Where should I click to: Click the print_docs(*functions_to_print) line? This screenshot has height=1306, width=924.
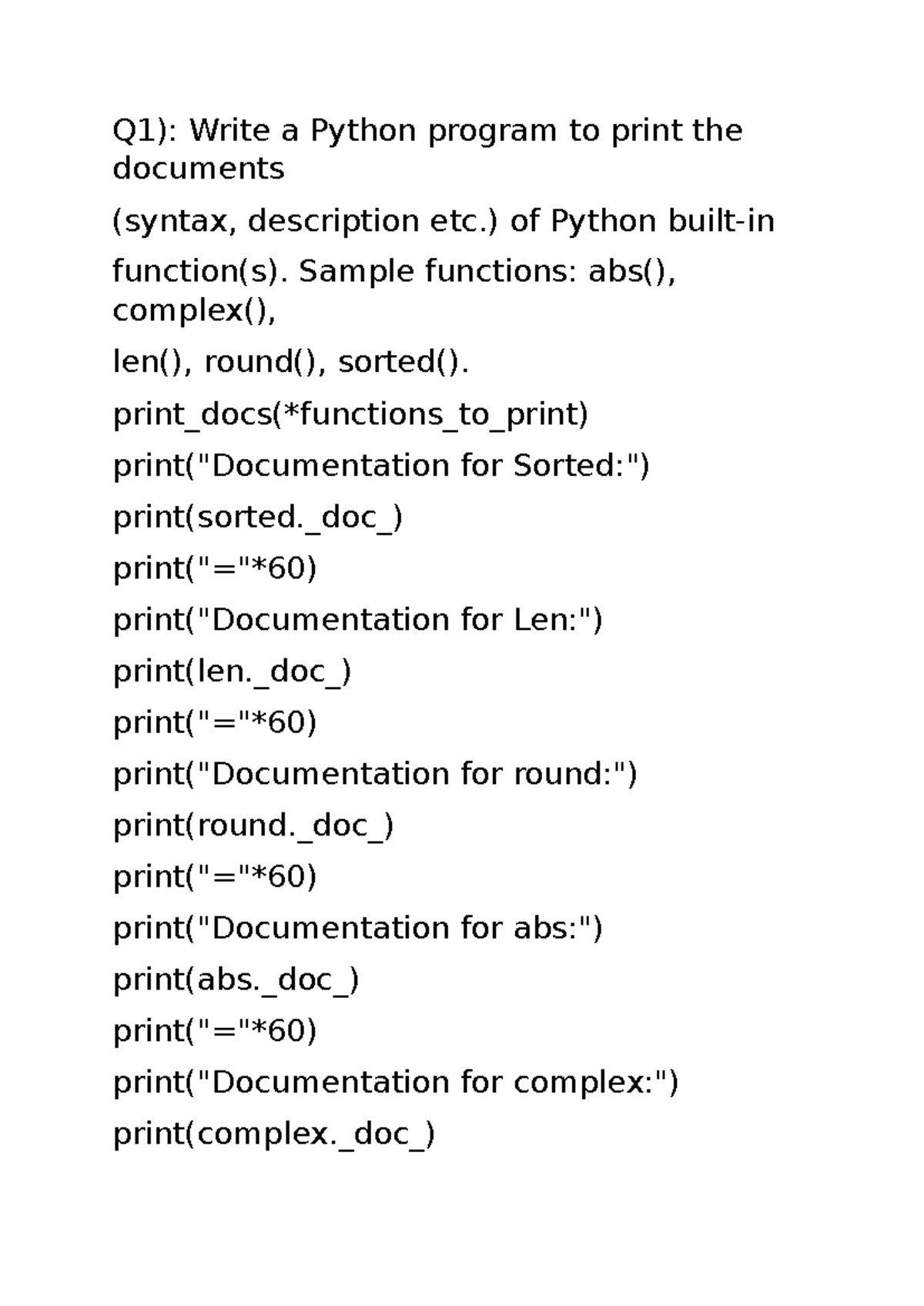[x=350, y=414]
